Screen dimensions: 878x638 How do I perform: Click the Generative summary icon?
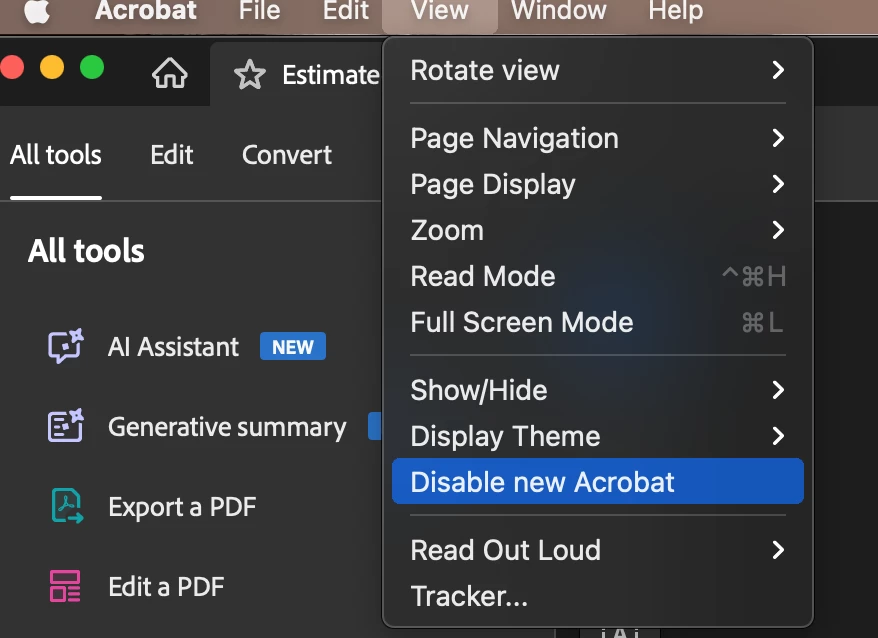(66, 426)
